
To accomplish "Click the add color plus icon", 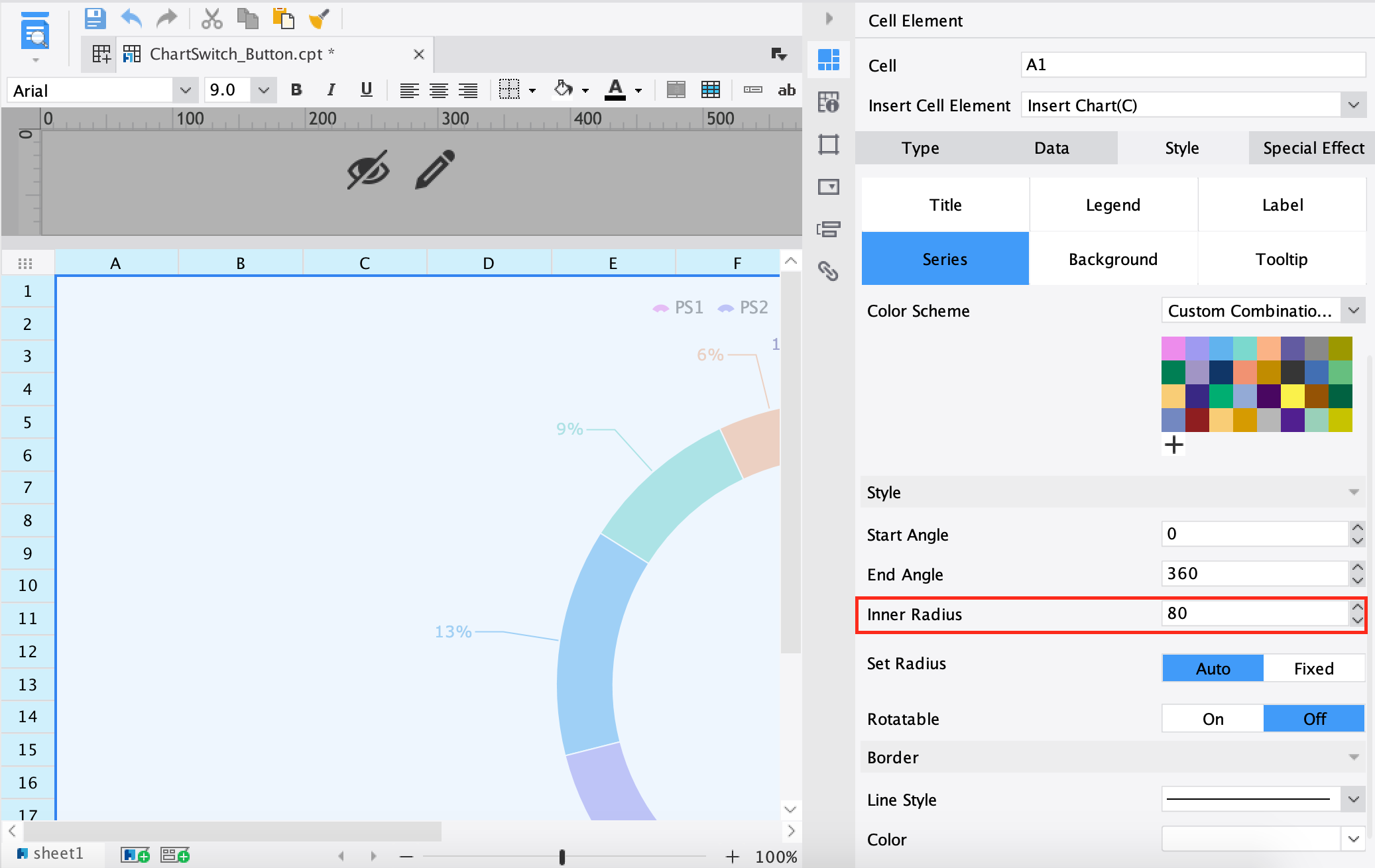I will point(1173,445).
